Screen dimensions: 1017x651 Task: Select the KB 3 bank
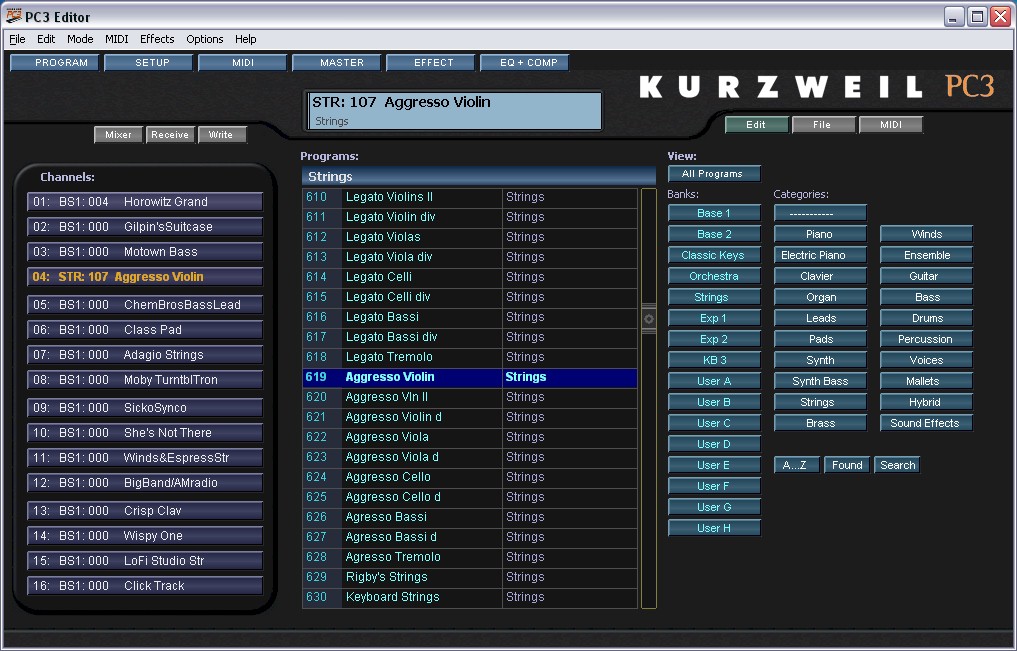click(x=714, y=360)
